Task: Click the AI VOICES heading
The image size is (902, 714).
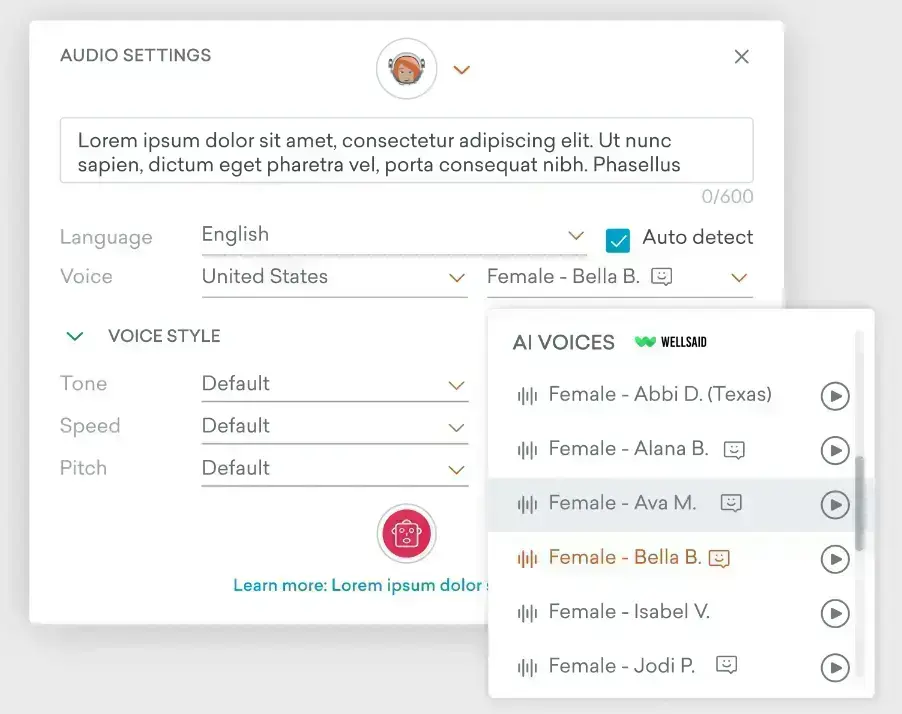Action: (564, 342)
